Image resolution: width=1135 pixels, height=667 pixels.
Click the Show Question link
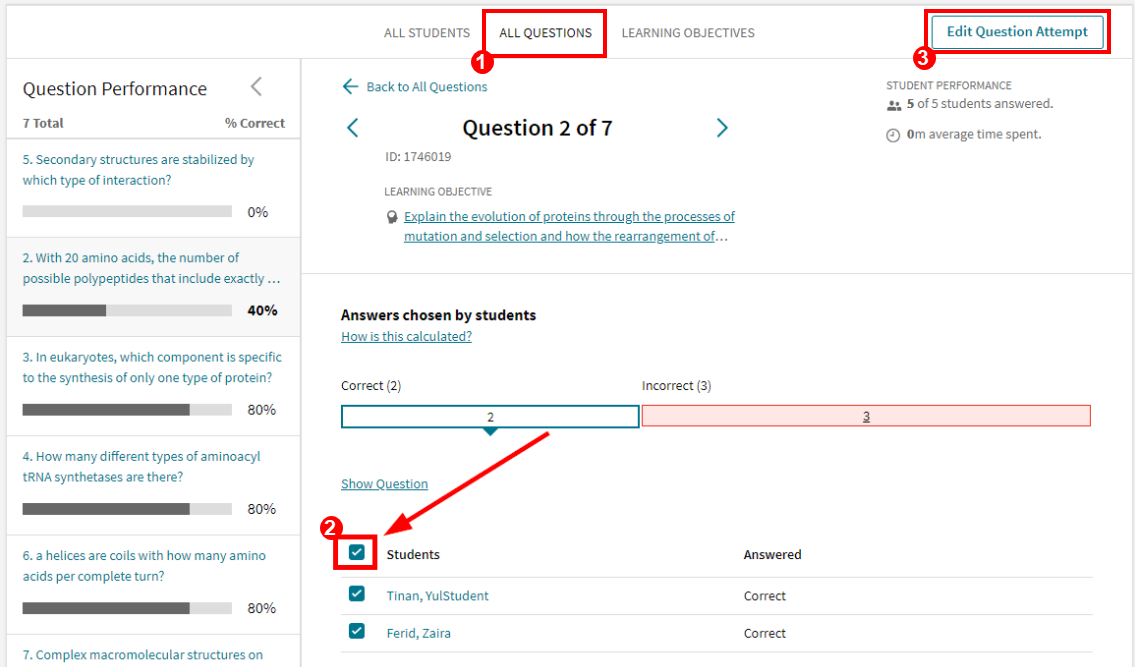click(x=384, y=483)
